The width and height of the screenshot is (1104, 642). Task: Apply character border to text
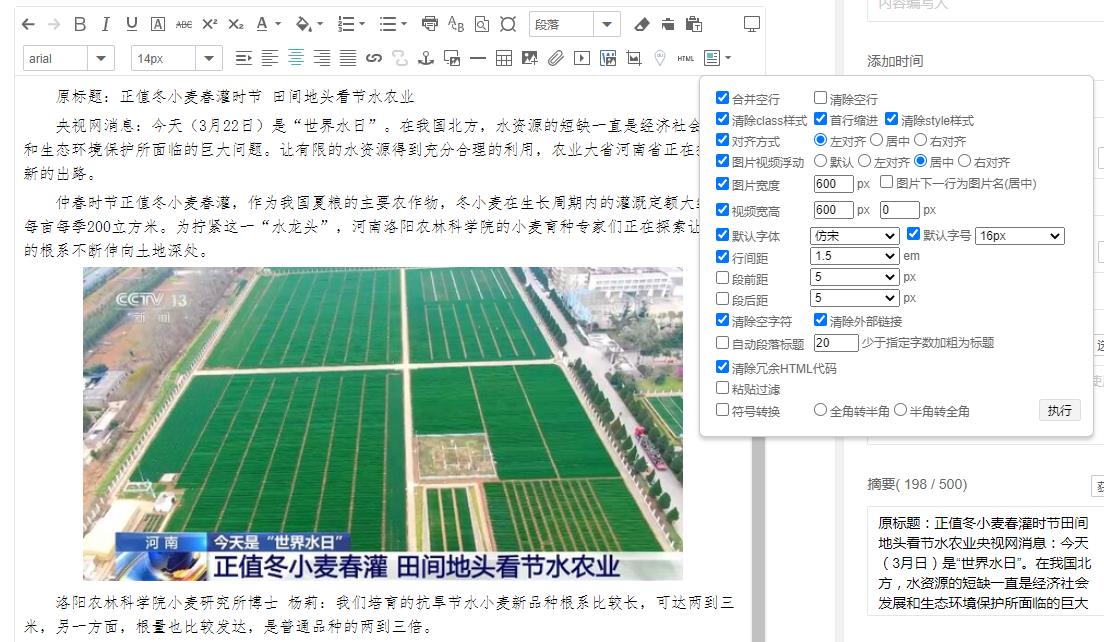click(x=158, y=25)
